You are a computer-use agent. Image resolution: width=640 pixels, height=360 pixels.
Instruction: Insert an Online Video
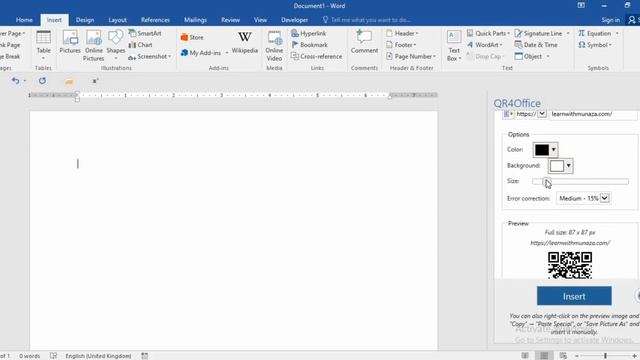click(x=274, y=46)
